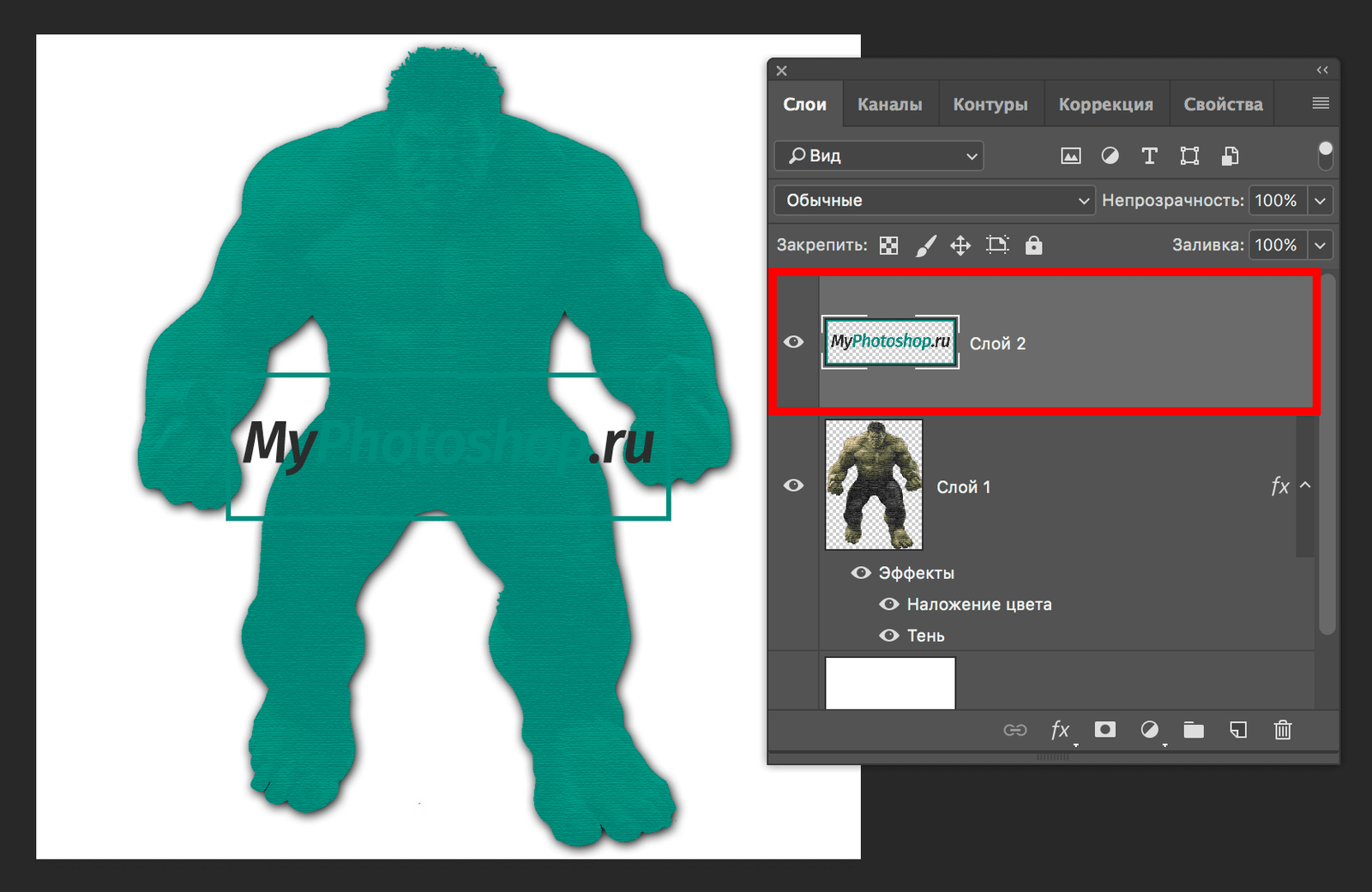The width and height of the screenshot is (1372, 892).
Task: Create a new layer group folder
Action: coord(1194,730)
